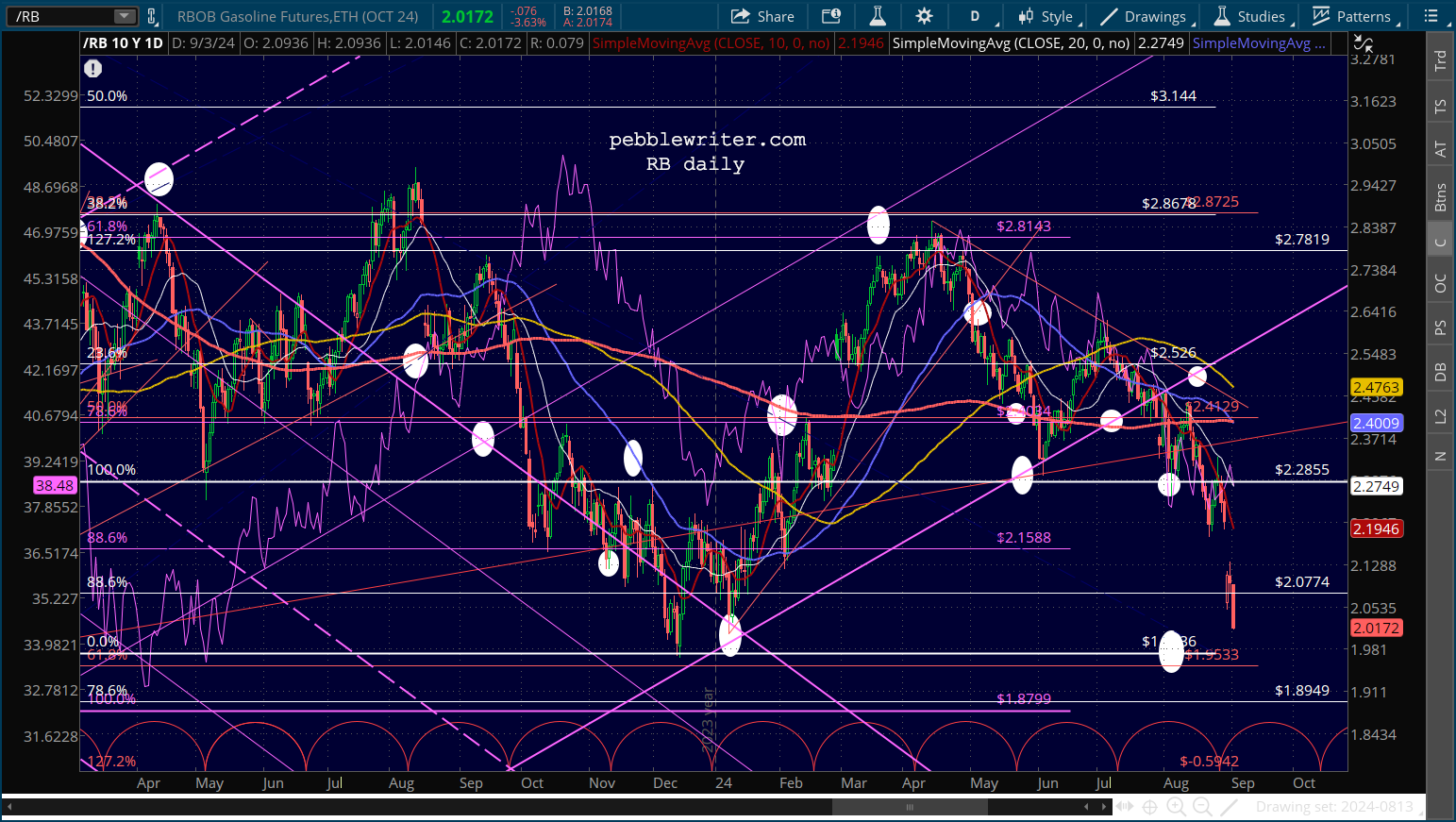1456x822 pixels.
Task: Click the zoom out magnifier
Action: pos(1202,807)
